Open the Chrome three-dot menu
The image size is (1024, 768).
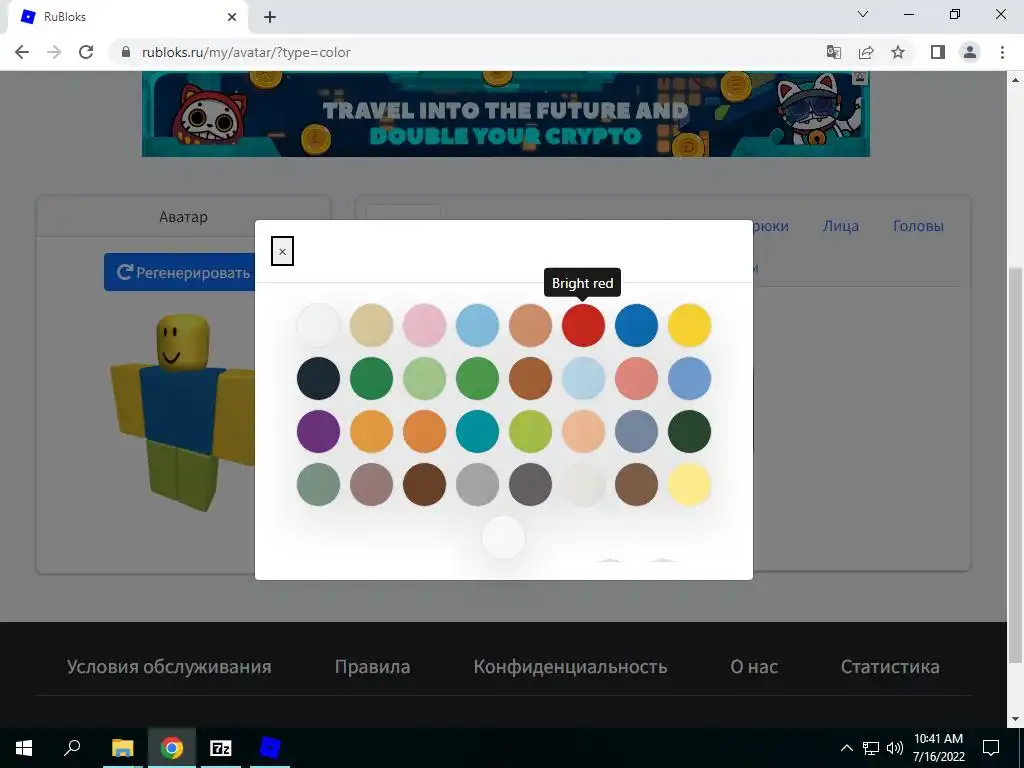[1002, 52]
